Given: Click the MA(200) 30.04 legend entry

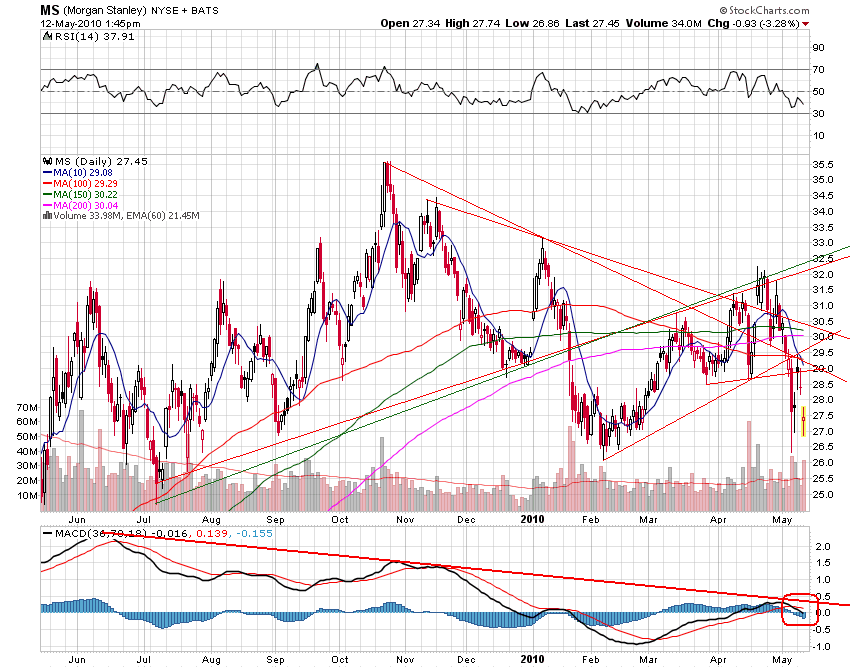Looking at the screenshot, I should tap(85, 205).
